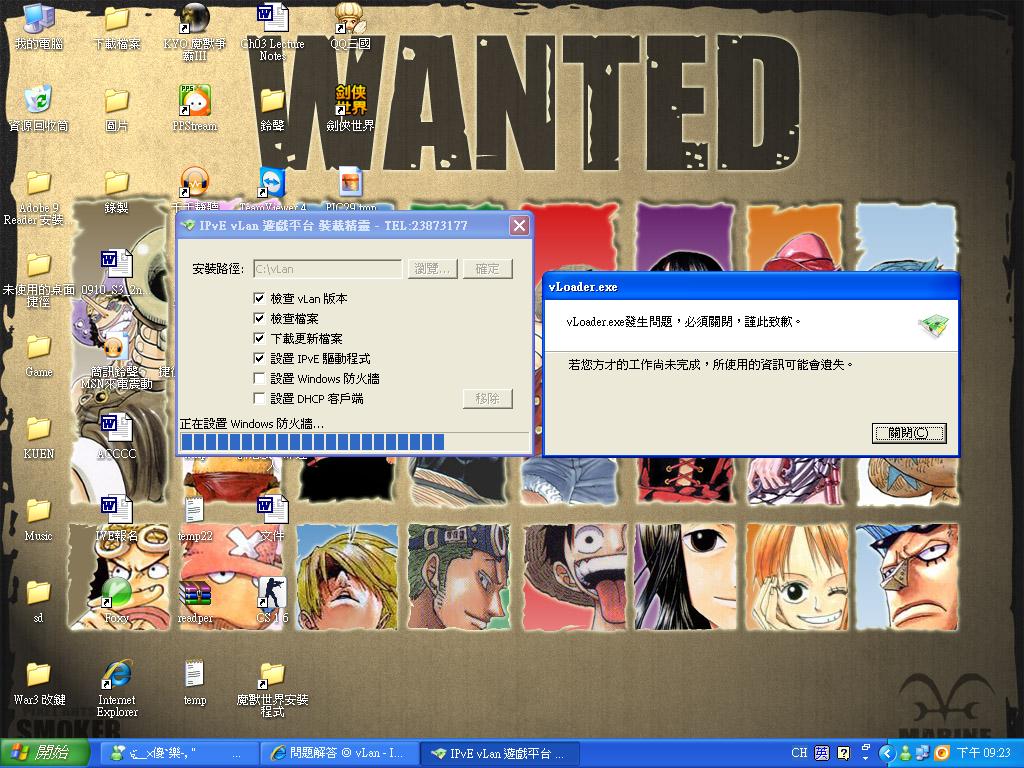Open the 魔獸世界安裝程式 folder shortcut

point(272,689)
